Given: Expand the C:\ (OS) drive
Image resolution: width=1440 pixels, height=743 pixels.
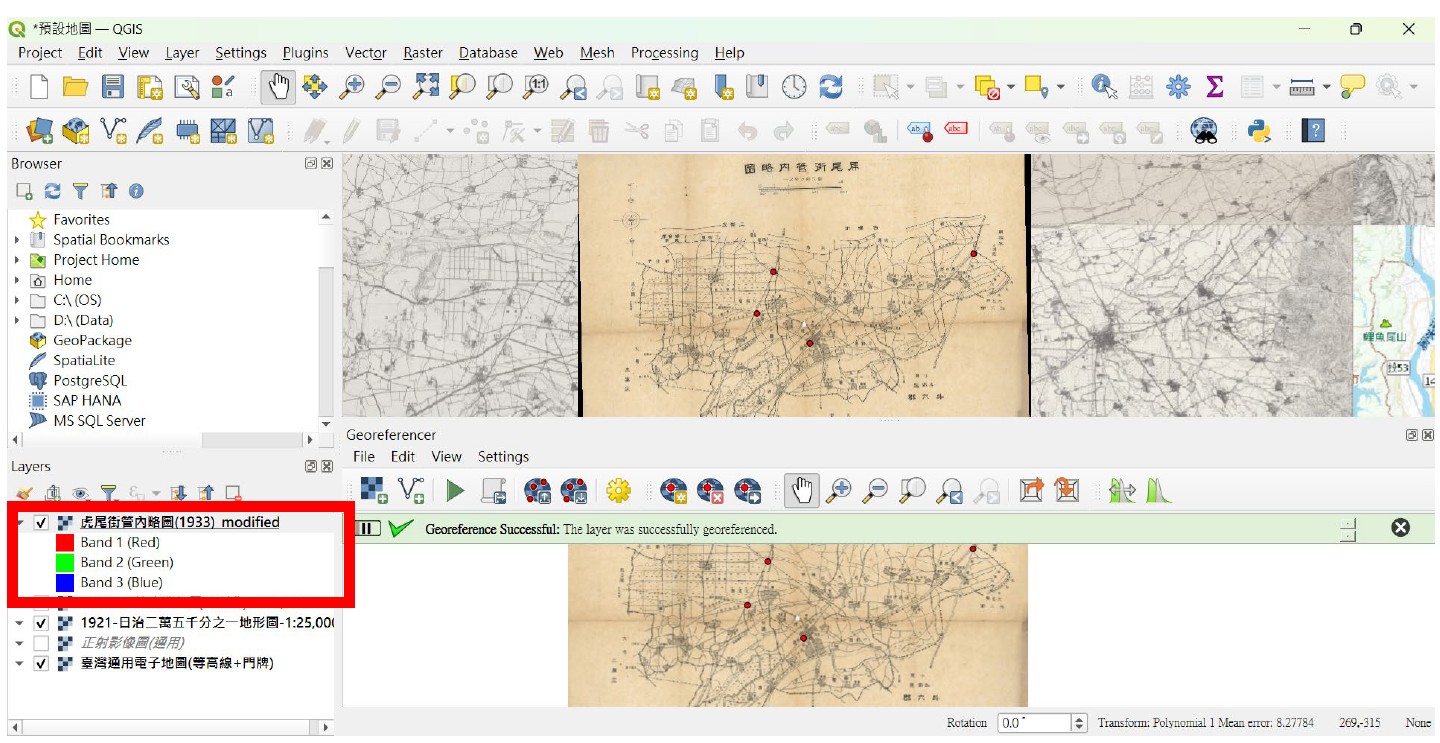Looking at the screenshot, I should coord(17,300).
